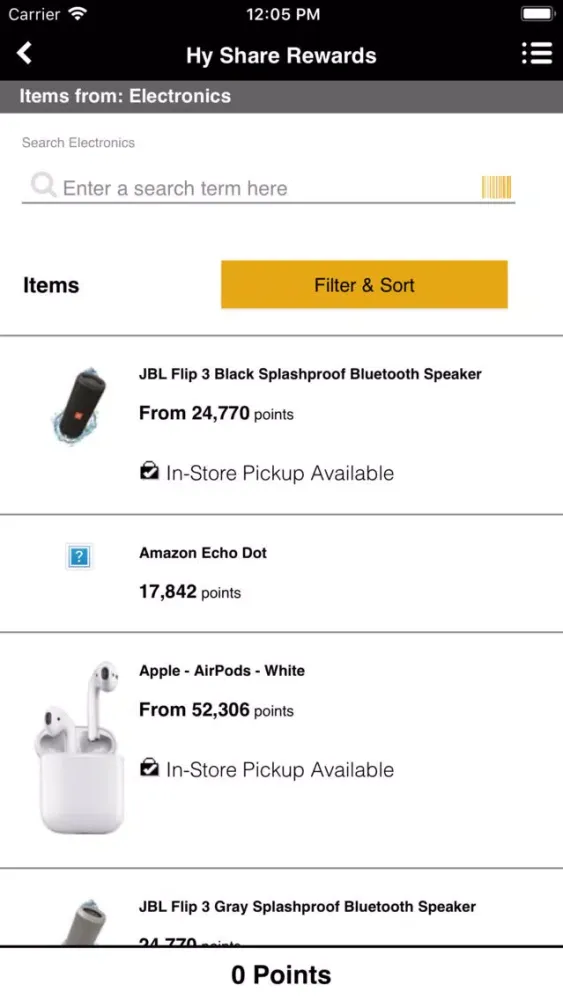
Task: Open the list menu icon
Action: pyautogui.click(x=537, y=54)
